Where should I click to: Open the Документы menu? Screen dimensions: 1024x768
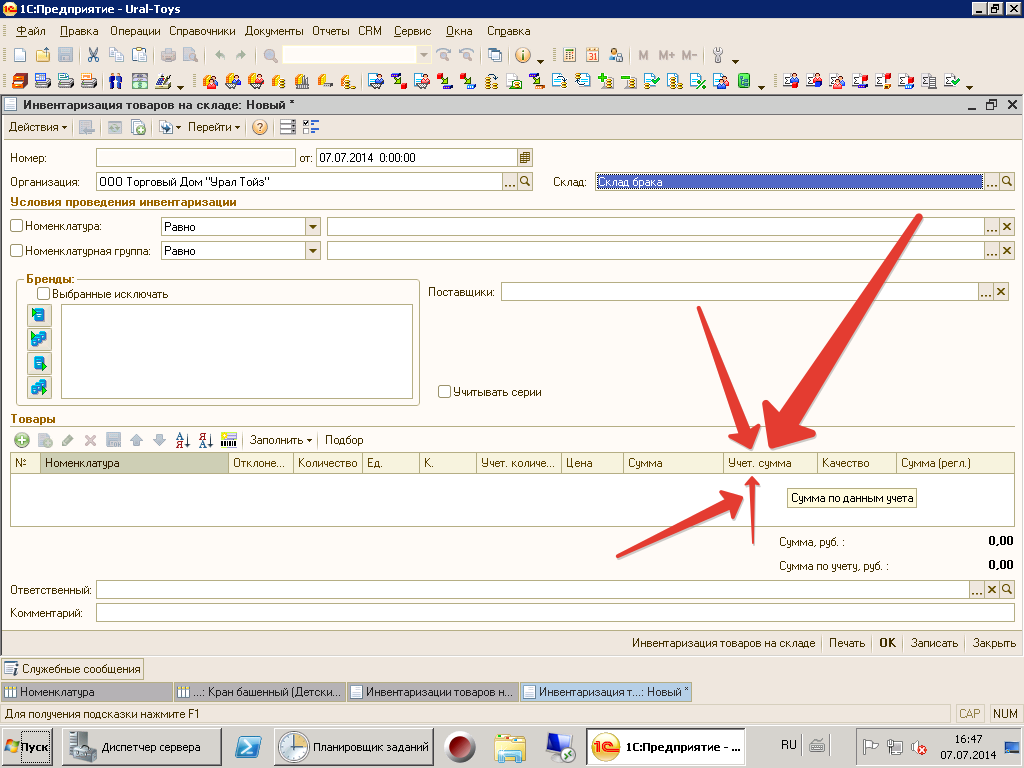pyautogui.click(x=274, y=31)
